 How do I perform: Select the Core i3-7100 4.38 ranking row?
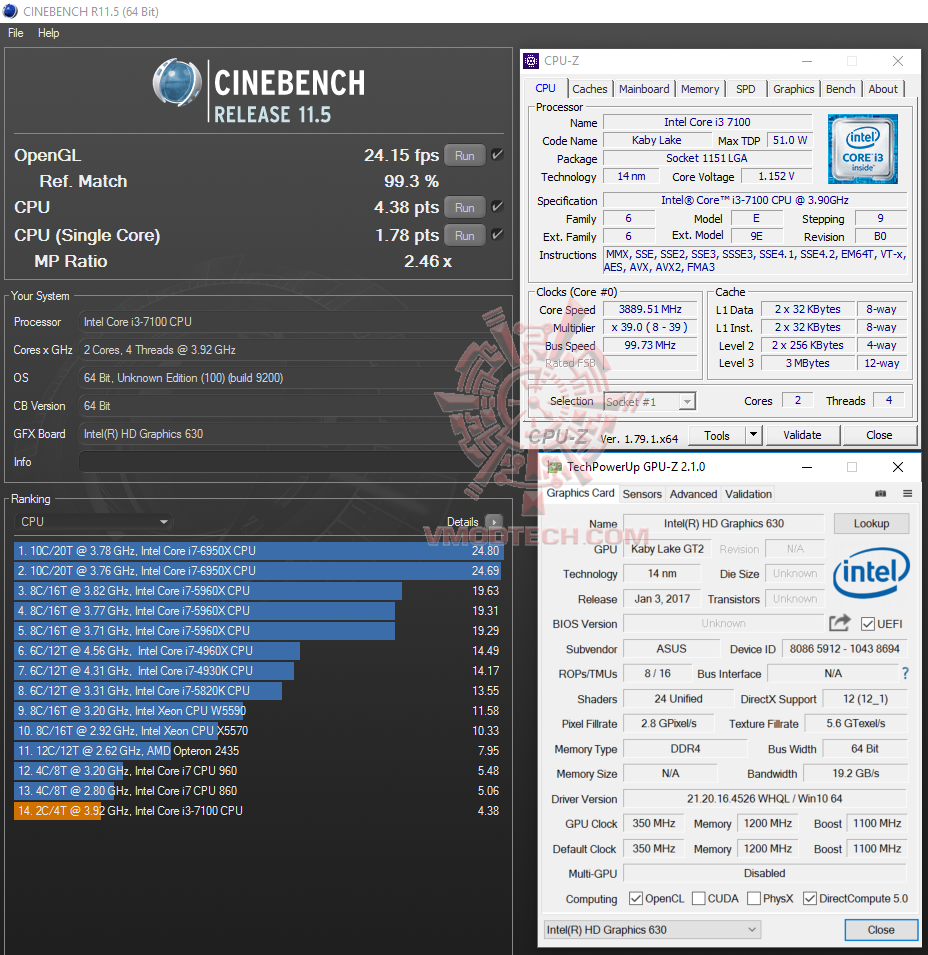259,811
